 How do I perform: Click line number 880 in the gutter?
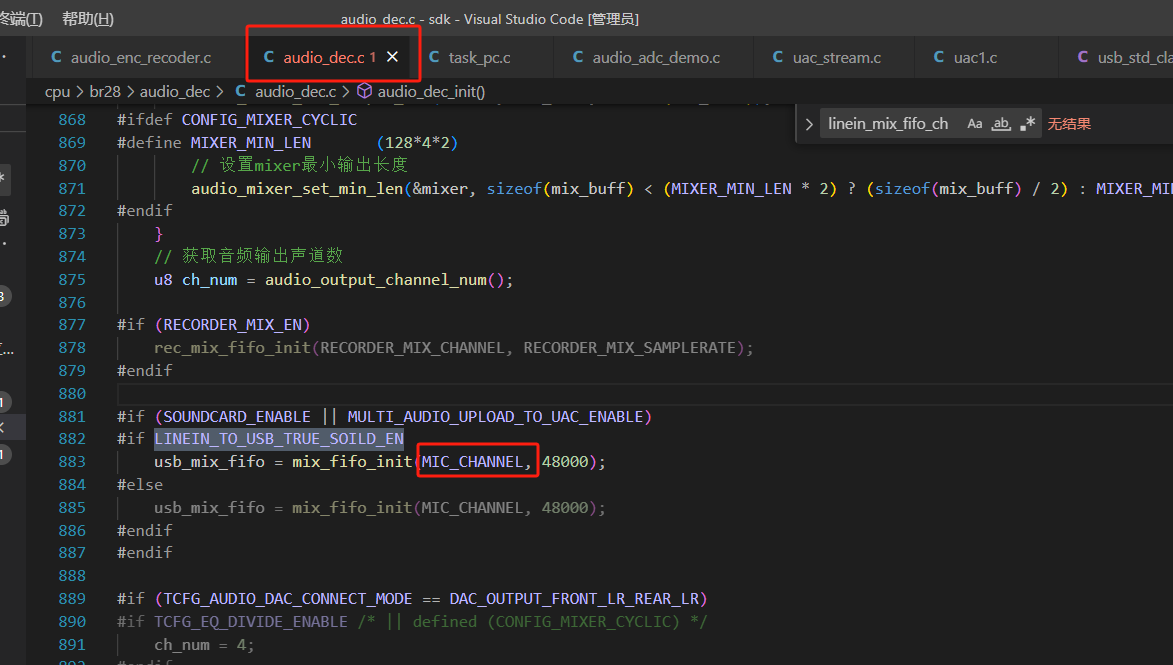click(x=72, y=393)
